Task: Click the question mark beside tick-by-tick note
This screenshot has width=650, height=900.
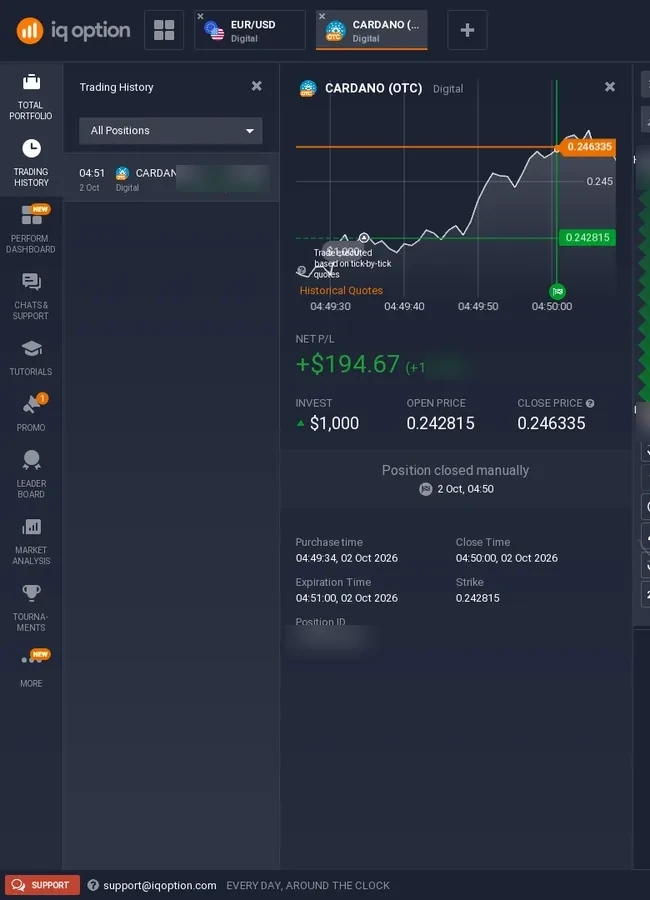Action: (x=301, y=270)
